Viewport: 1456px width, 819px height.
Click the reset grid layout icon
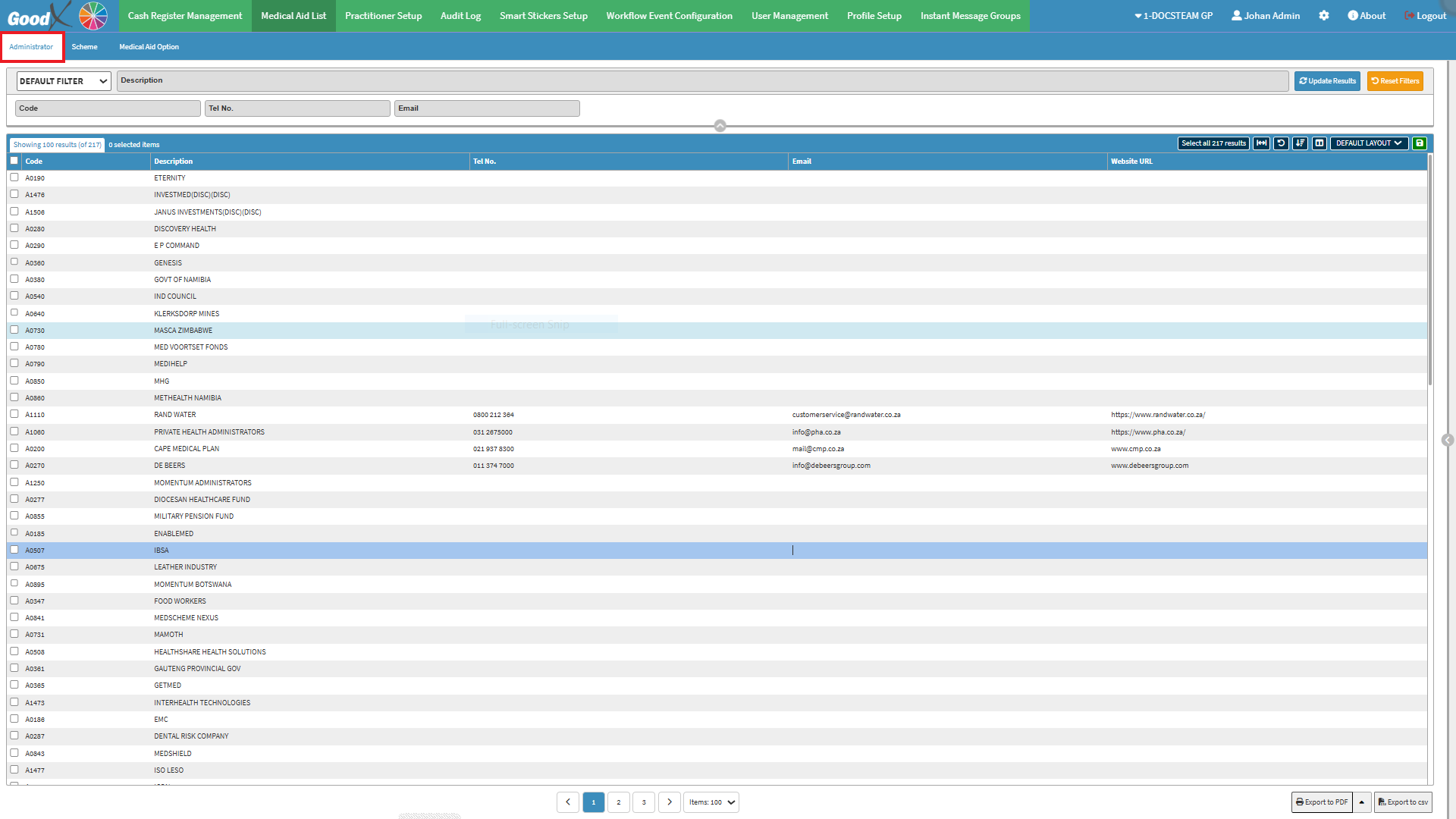click(1281, 143)
